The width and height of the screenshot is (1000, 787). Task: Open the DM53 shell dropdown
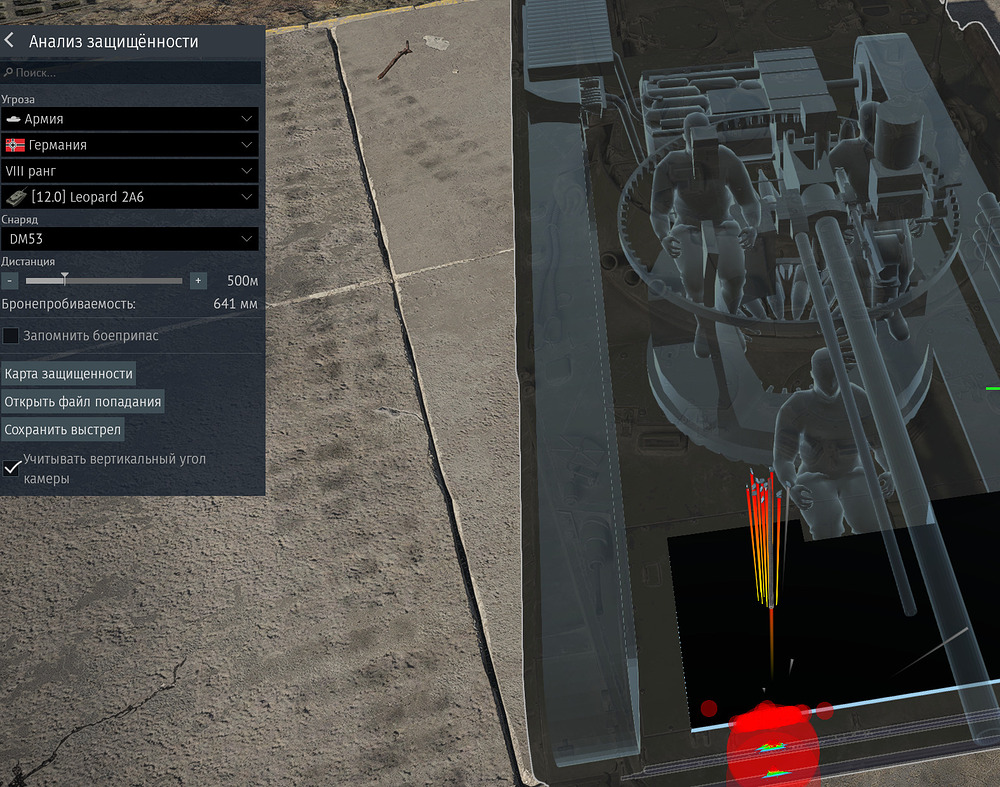(x=129, y=239)
